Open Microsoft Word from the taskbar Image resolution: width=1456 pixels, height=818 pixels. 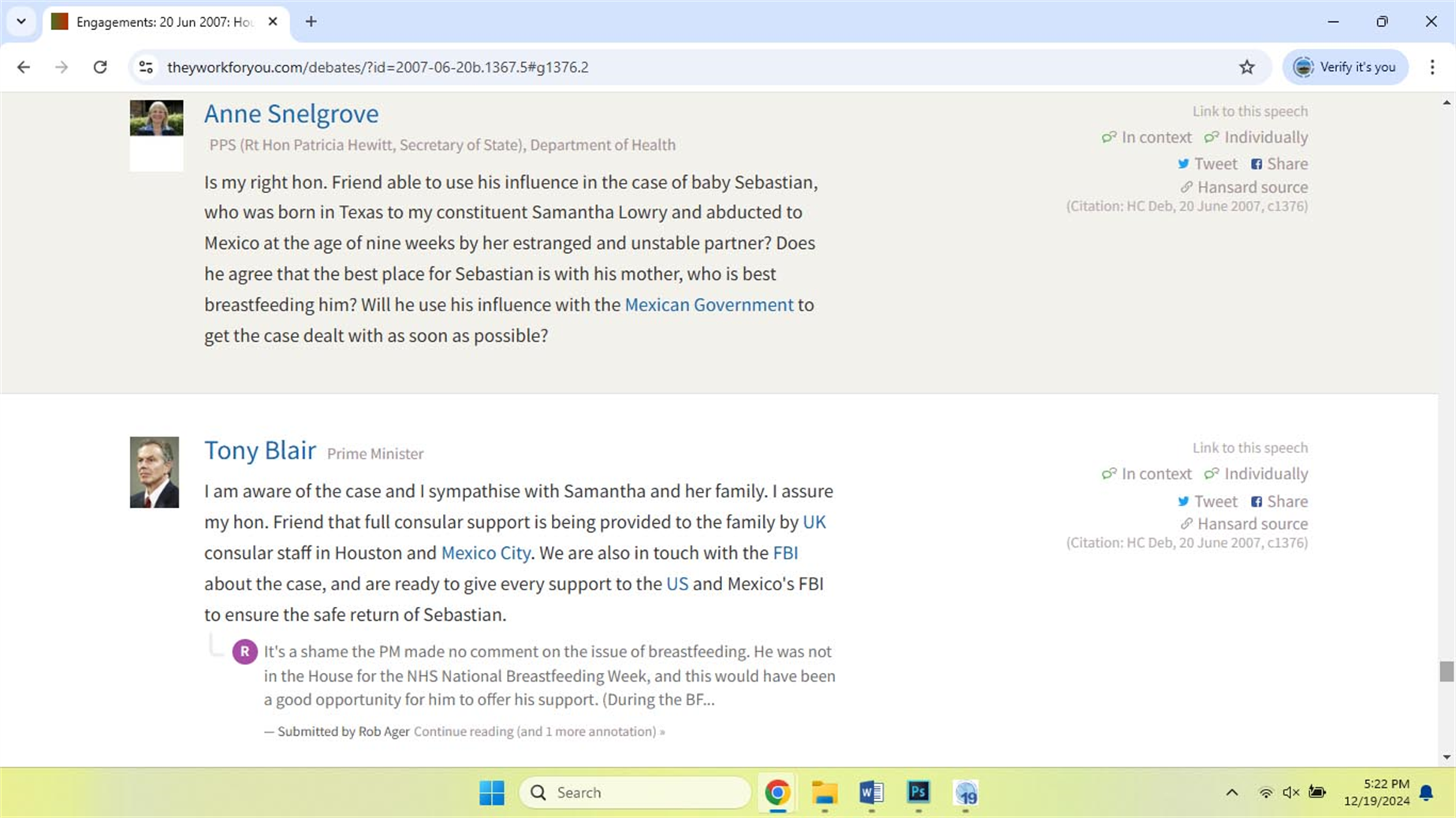[870, 793]
